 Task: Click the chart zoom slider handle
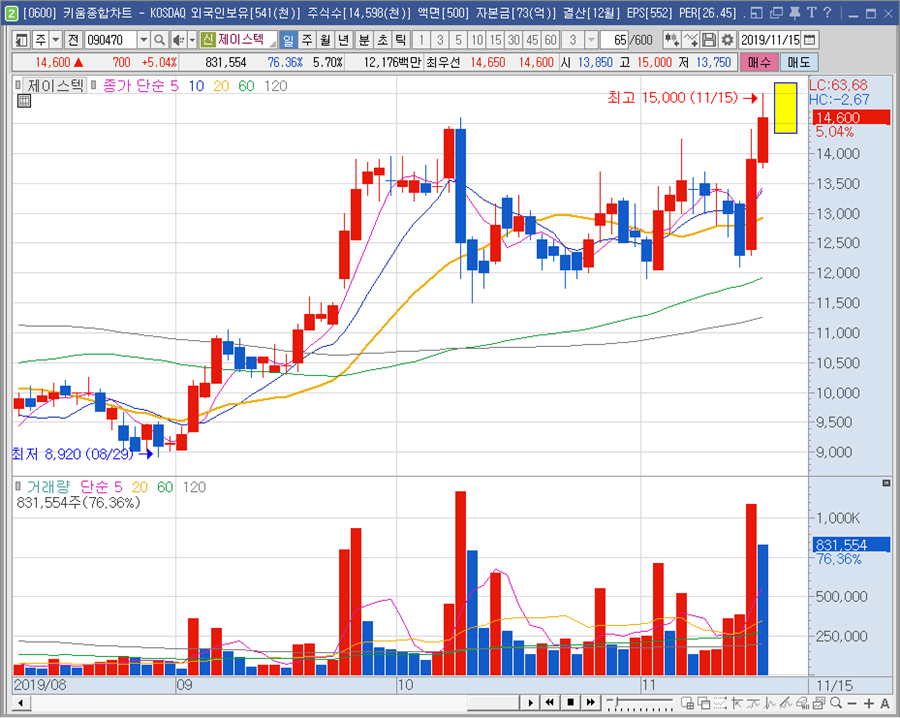[616, 701]
